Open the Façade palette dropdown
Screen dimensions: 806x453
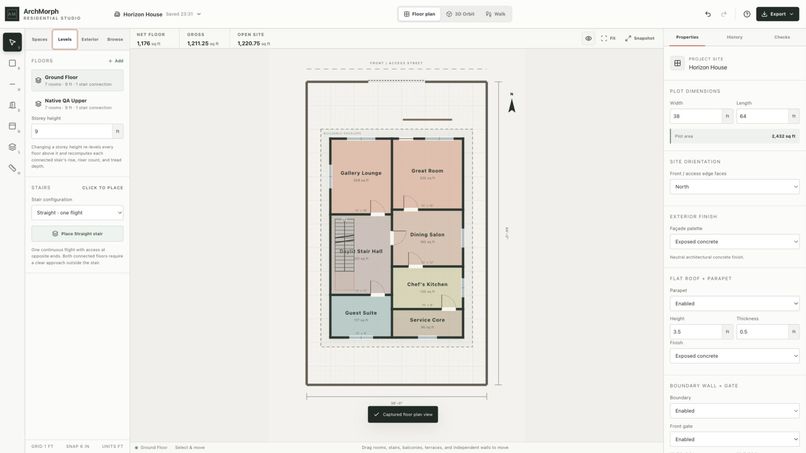735,242
